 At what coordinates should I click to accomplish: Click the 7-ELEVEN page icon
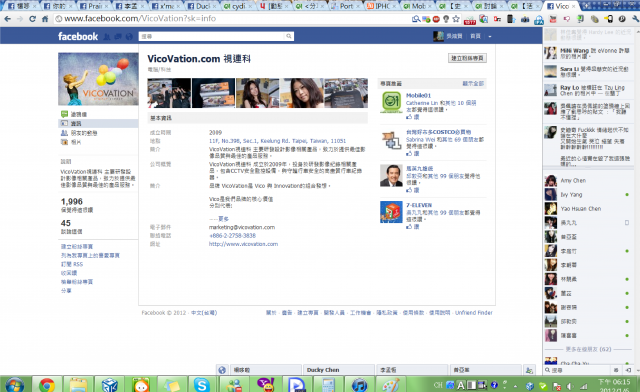[391, 212]
